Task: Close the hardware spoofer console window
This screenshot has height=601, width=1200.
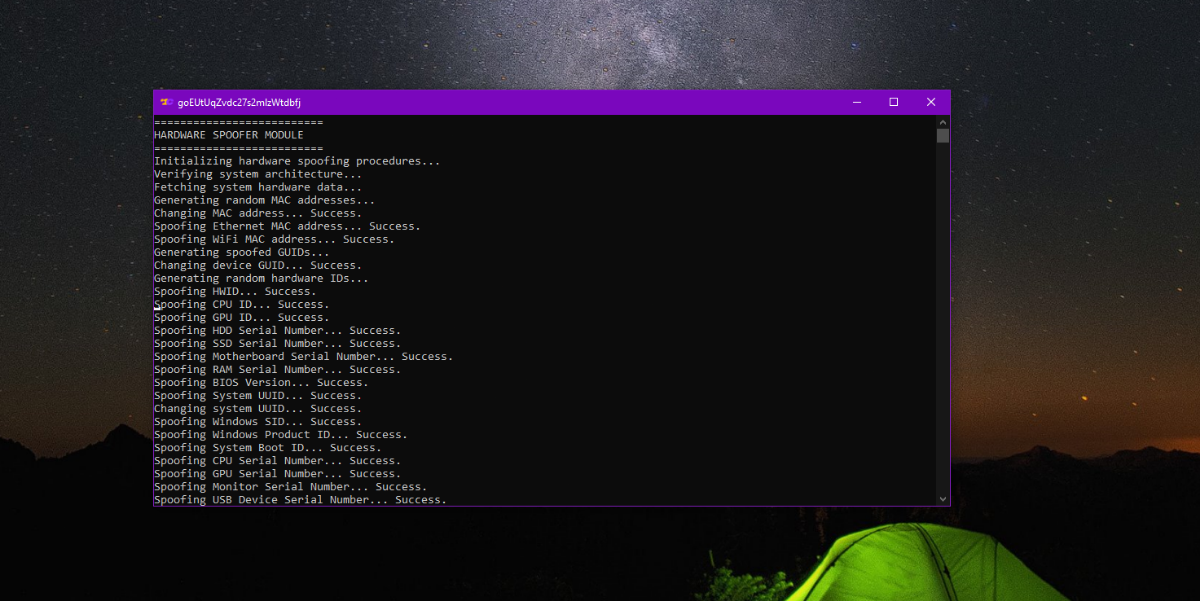Action: (931, 102)
